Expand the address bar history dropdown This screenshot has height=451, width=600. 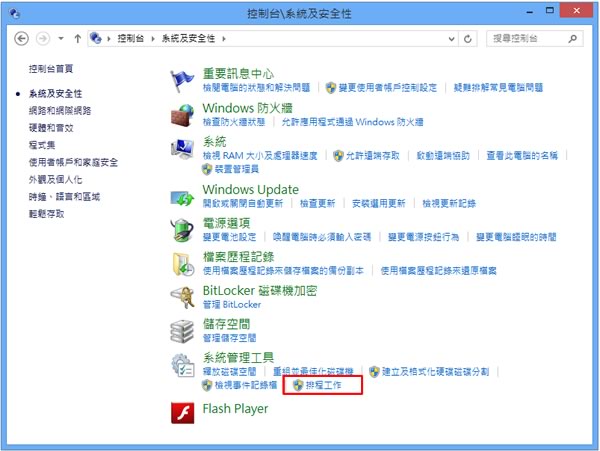pos(452,39)
